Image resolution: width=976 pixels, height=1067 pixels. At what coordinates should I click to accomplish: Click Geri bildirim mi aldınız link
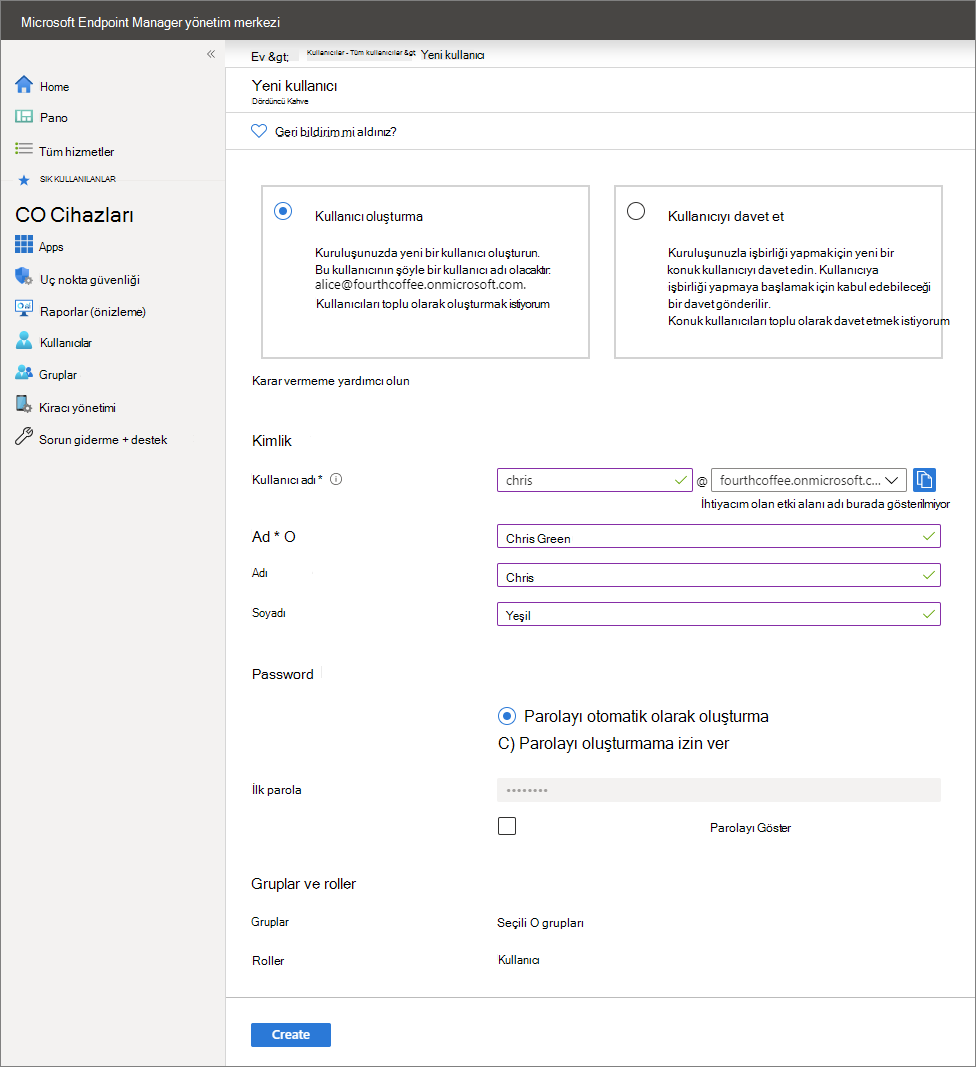[x=336, y=132]
